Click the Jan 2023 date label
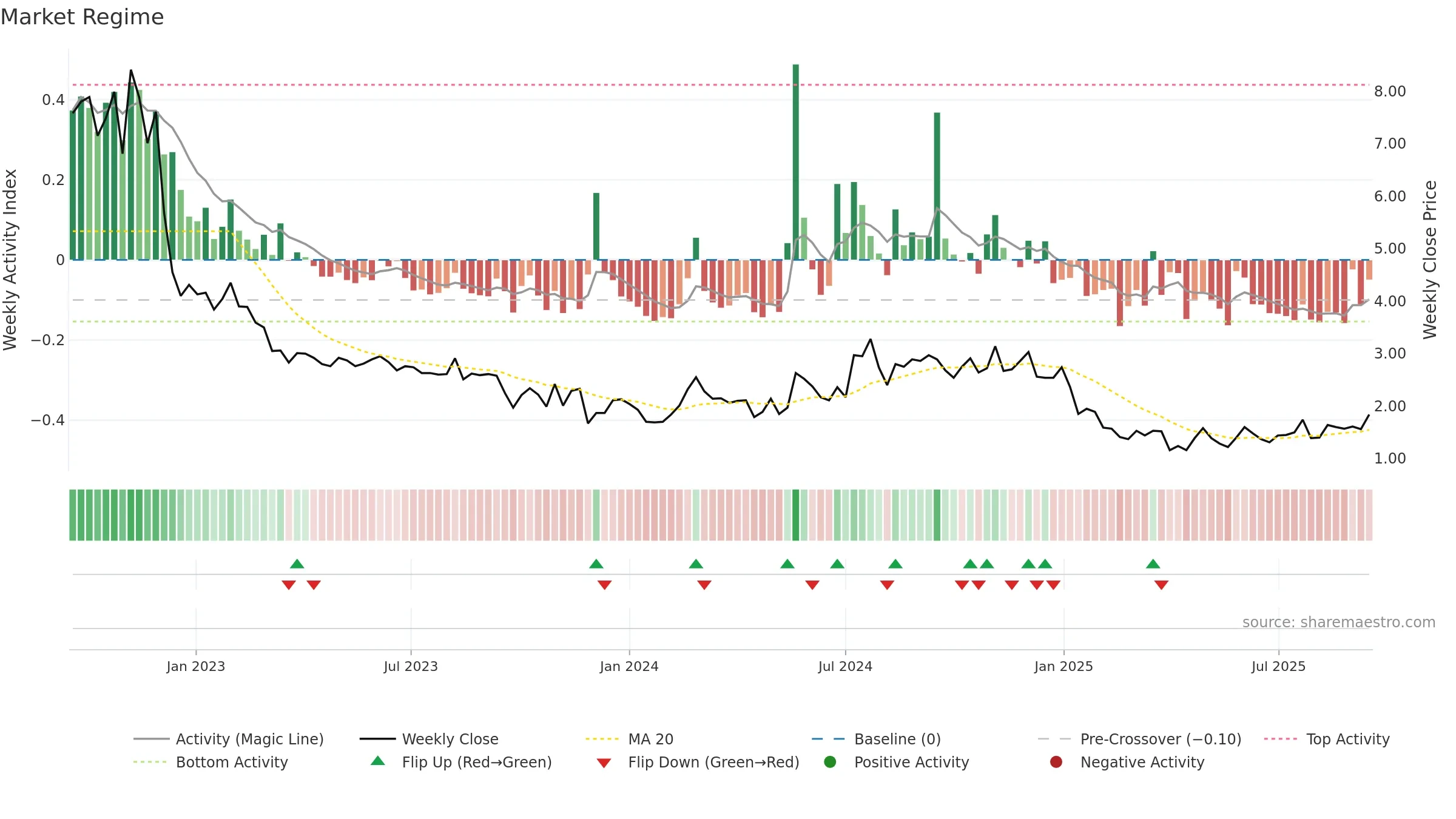Screen dimensions: 1456x819 click(196, 666)
